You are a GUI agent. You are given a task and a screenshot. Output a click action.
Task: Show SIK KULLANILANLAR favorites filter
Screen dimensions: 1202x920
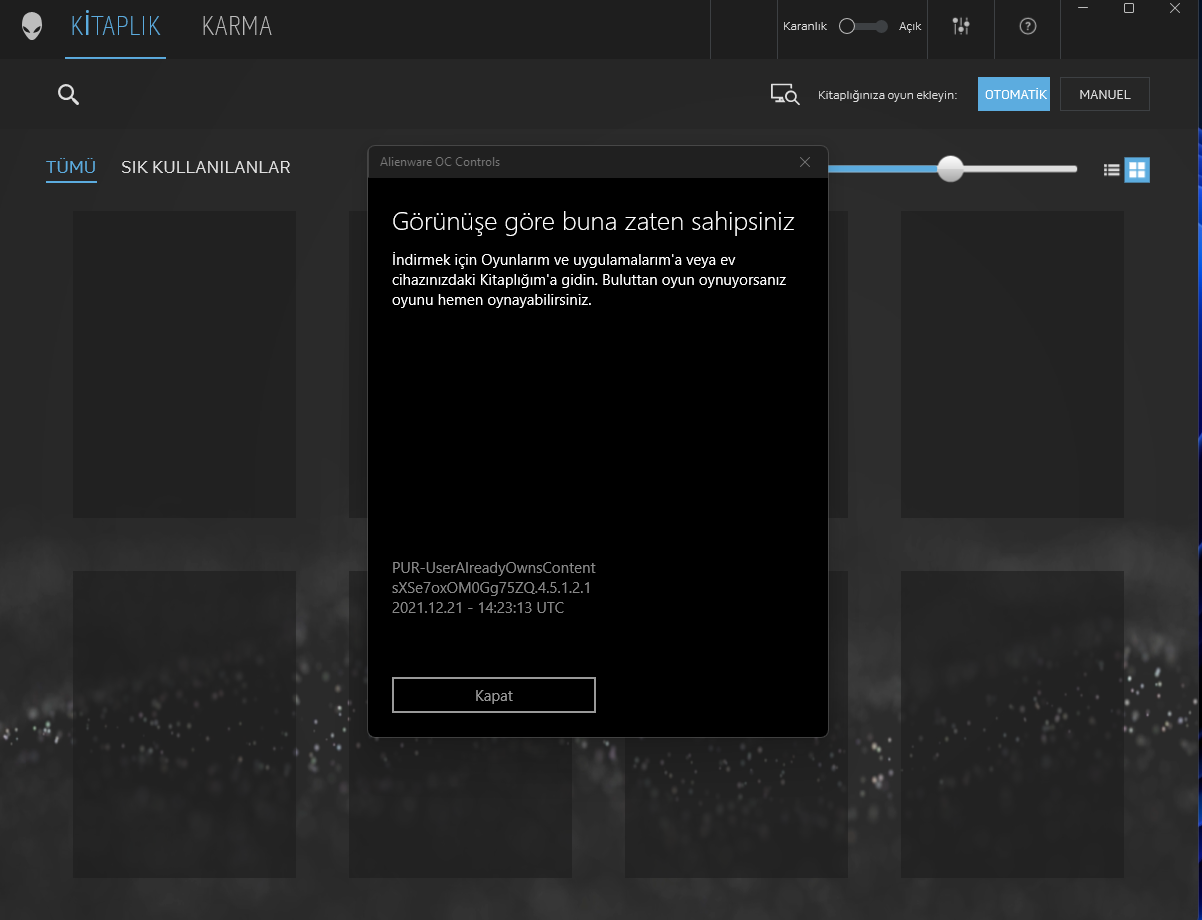(x=206, y=167)
